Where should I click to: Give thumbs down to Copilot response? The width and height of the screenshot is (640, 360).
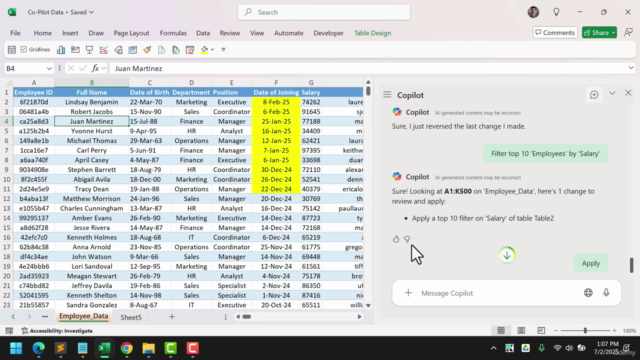(407, 239)
